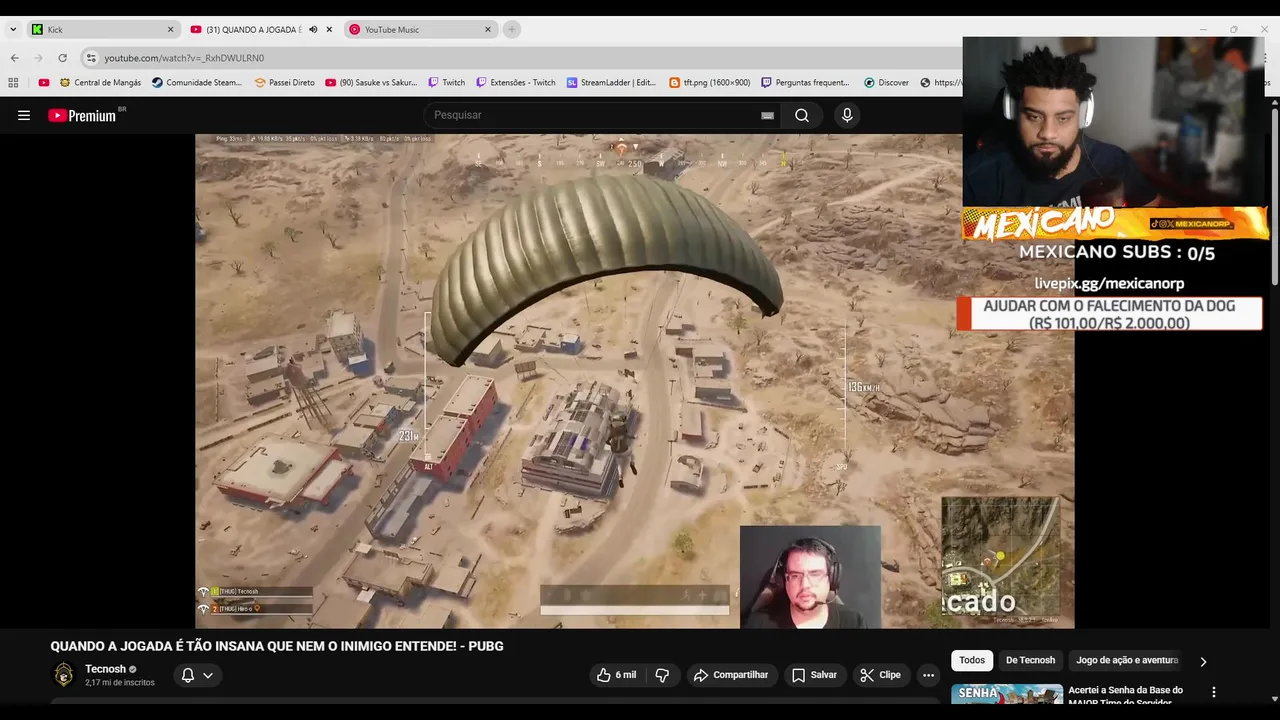Click the video title text QUANDO A JOGADA
Image resolution: width=1280 pixels, height=720 pixels.
tap(277, 646)
